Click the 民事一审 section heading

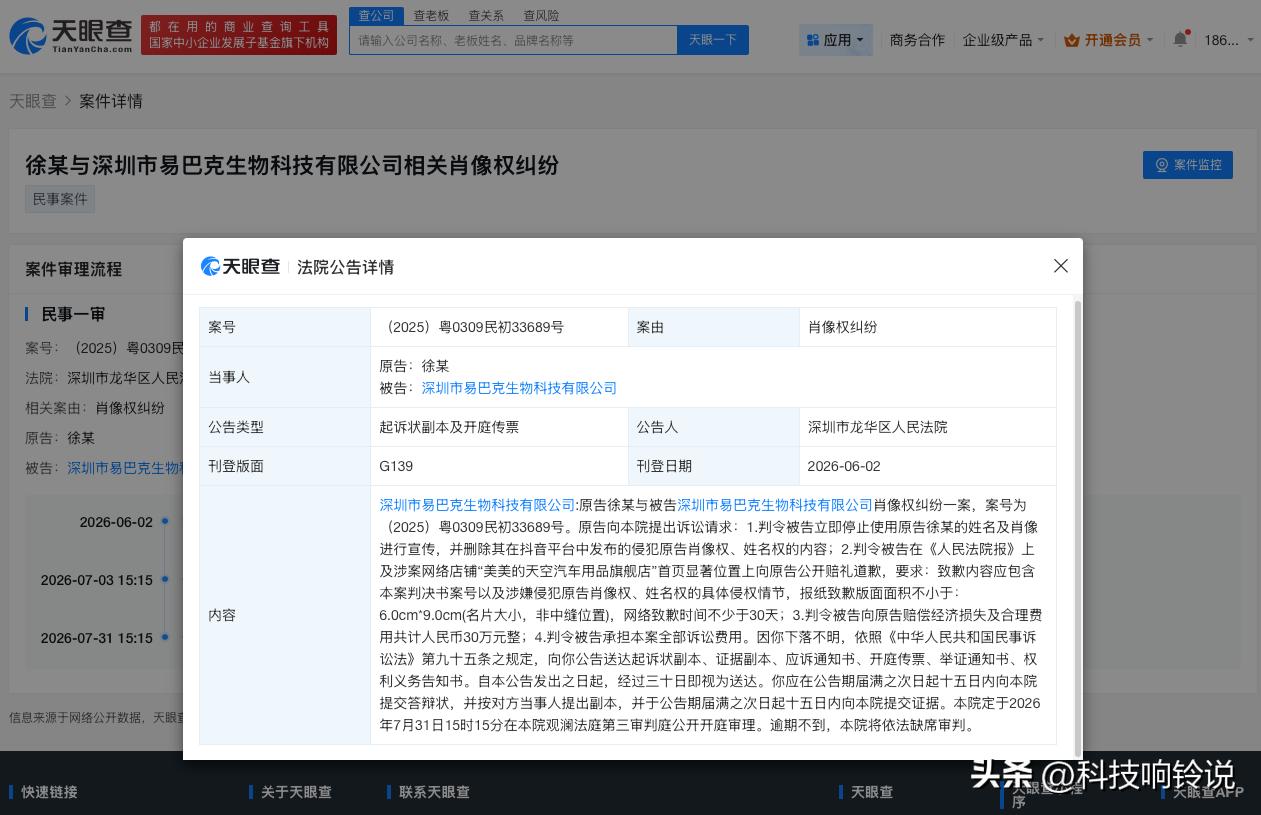pyautogui.click(x=73, y=314)
